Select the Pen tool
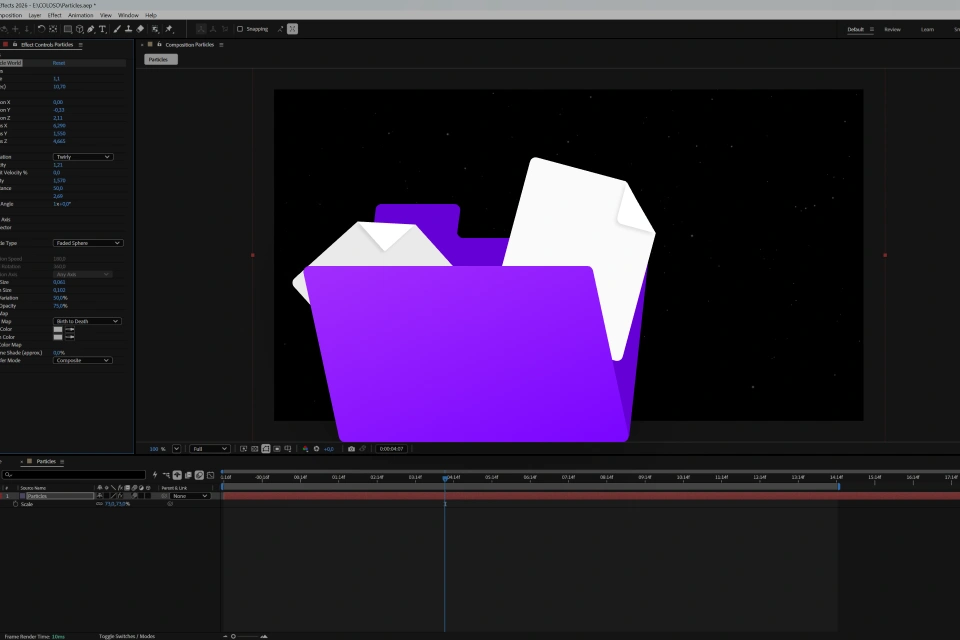Viewport: 960px width, 640px height. click(x=91, y=29)
